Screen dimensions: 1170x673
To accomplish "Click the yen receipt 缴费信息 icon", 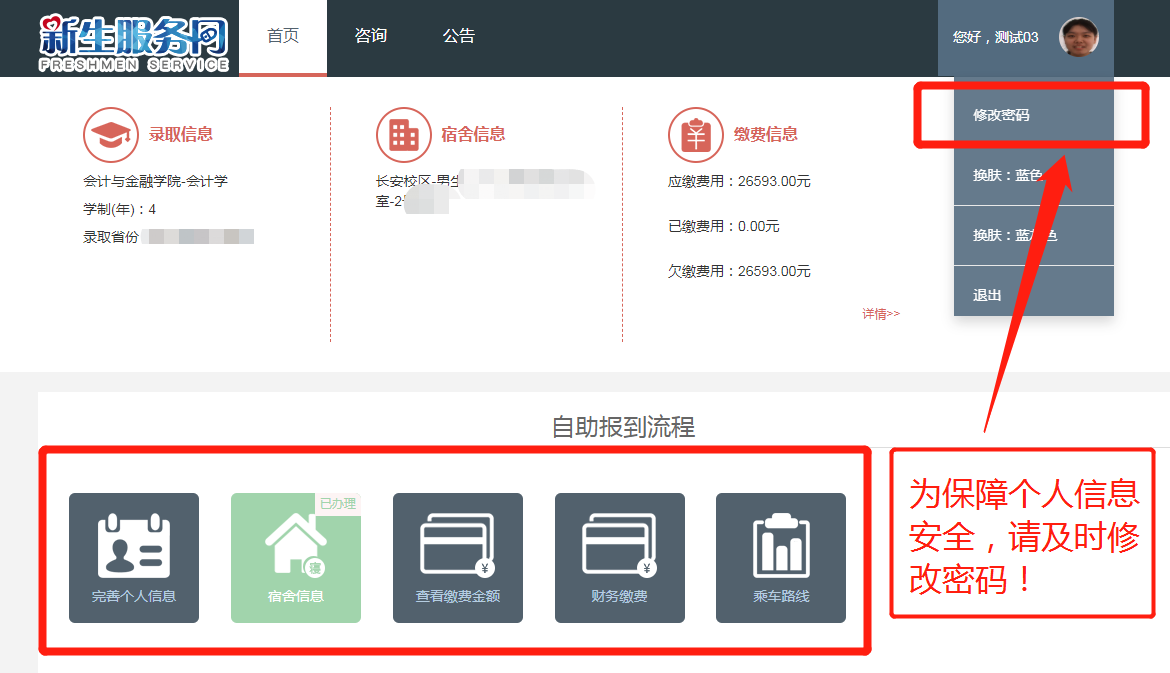I will [695, 134].
